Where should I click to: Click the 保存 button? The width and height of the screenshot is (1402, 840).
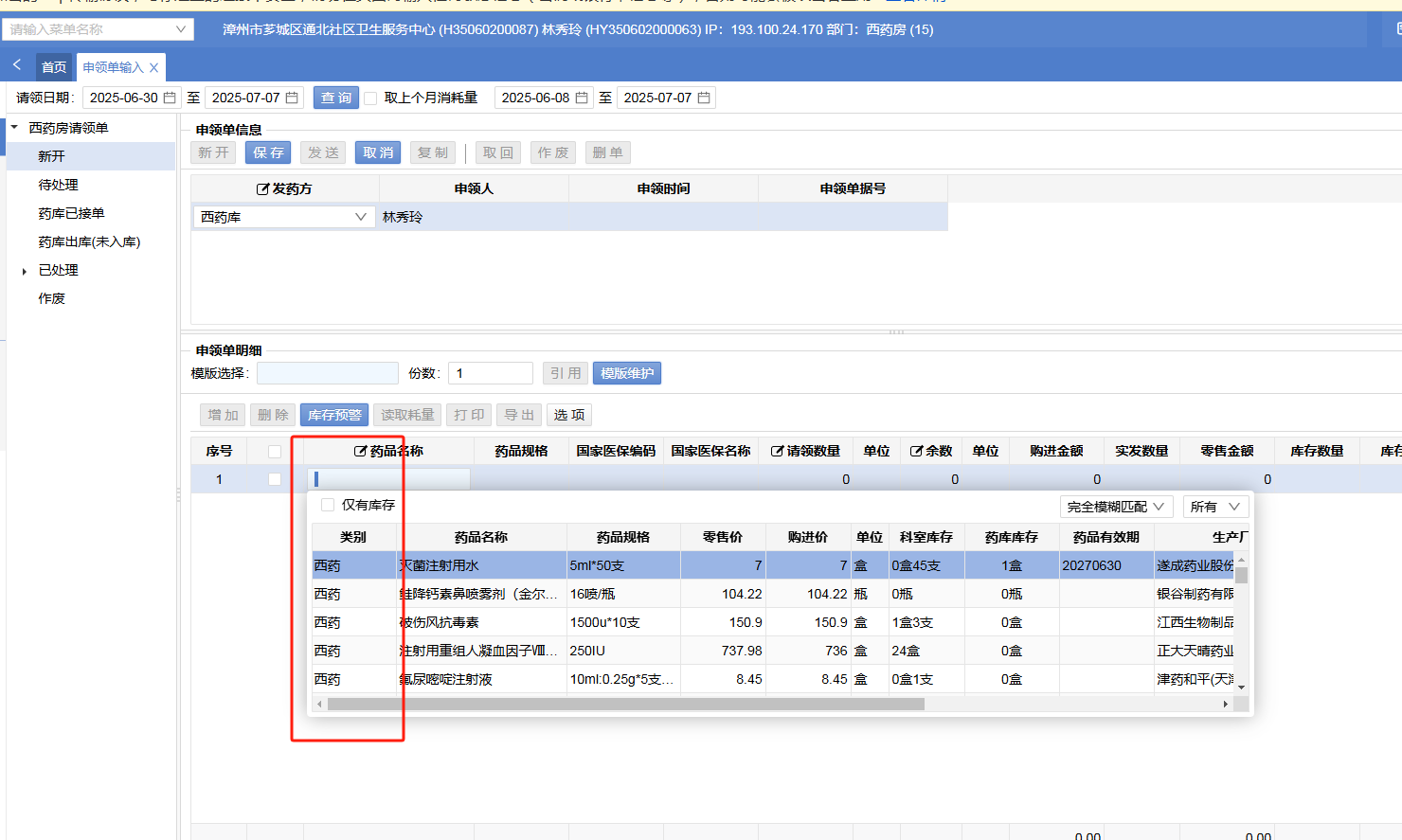click(268, 152)
